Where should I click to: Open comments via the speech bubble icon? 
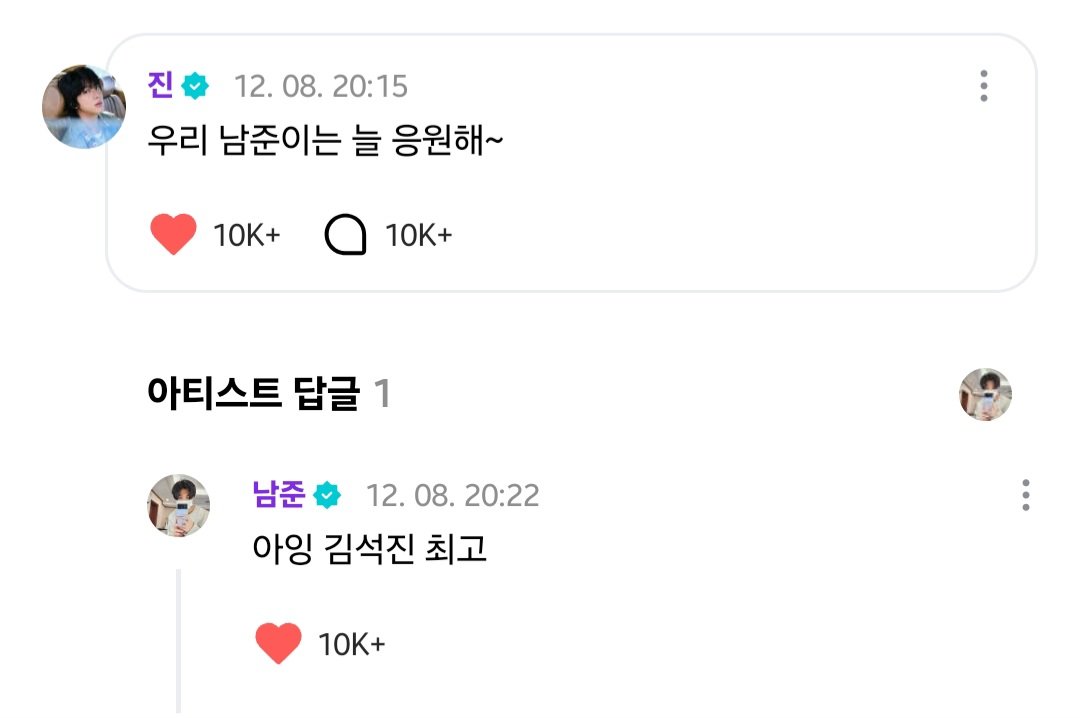point(346,235)
